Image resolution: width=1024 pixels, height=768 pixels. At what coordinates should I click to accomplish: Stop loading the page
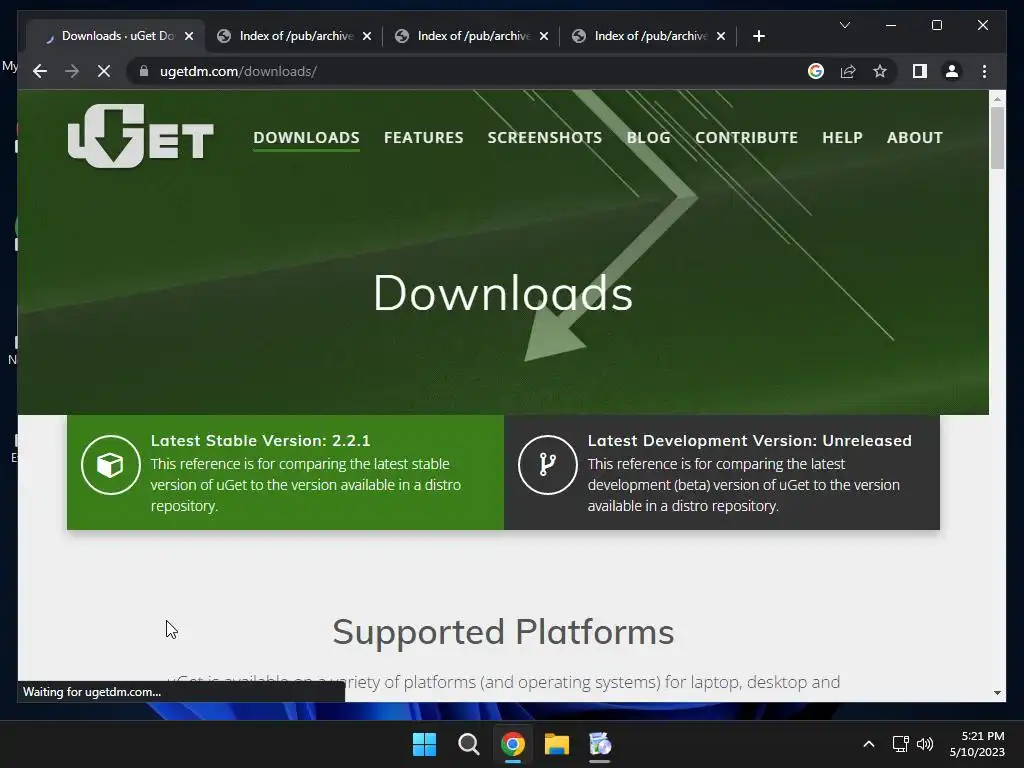(104, 71)
